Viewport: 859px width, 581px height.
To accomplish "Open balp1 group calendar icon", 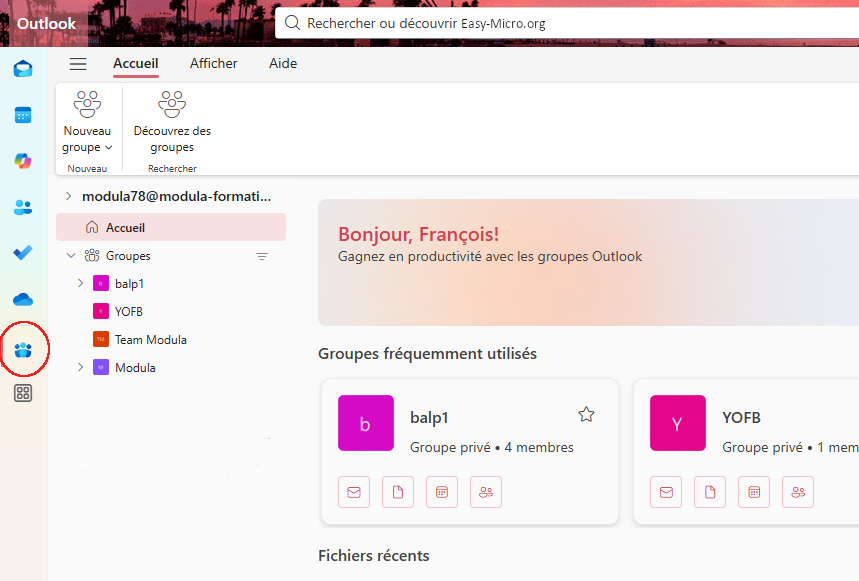I will [442, 492].
